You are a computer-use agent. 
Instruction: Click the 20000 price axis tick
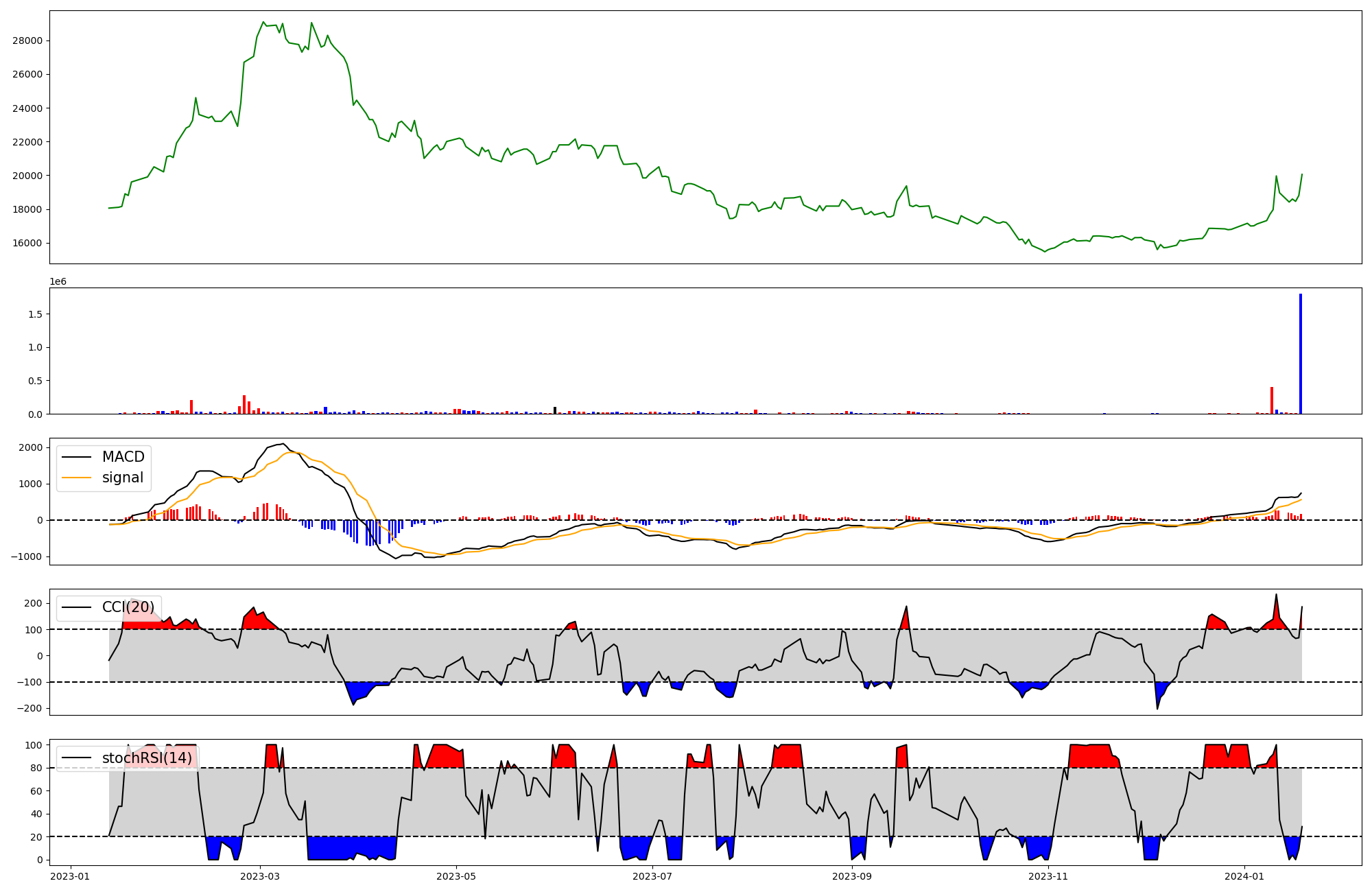click(x=27, y=176)
